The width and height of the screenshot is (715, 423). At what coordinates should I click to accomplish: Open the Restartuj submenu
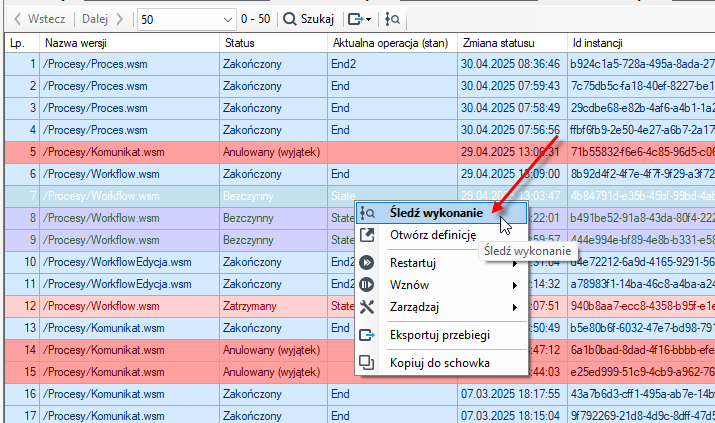(441, 263)
